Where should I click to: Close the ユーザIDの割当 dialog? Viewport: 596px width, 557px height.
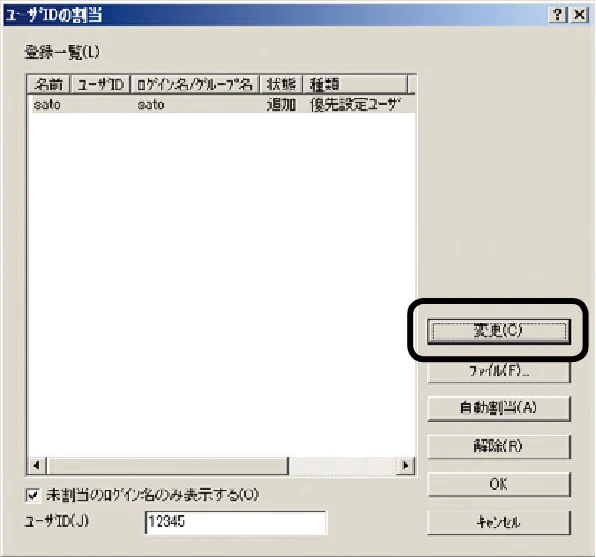pyautogui.click(x=580, y=15)
